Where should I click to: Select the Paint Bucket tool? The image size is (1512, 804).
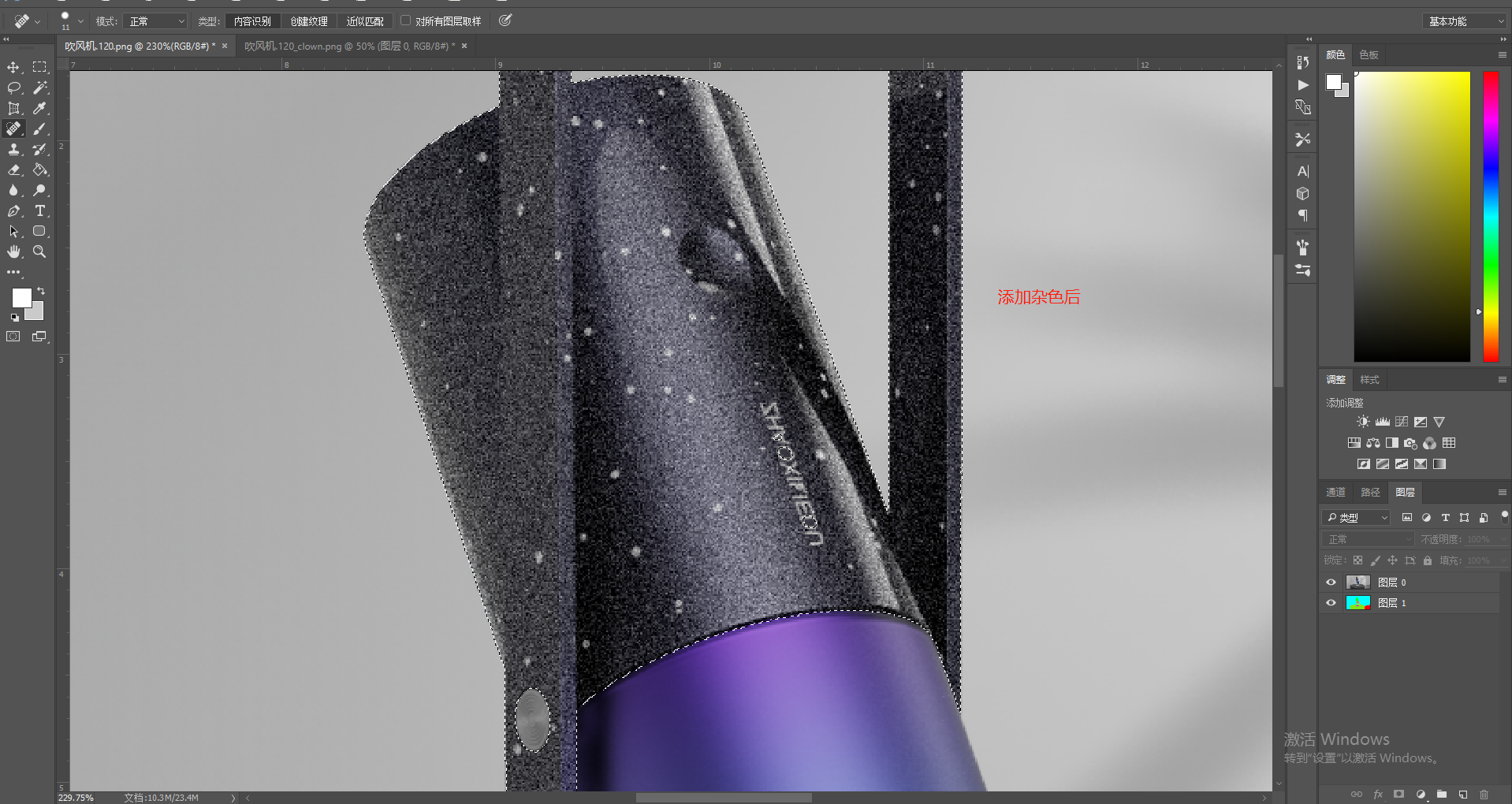[39, 170]
